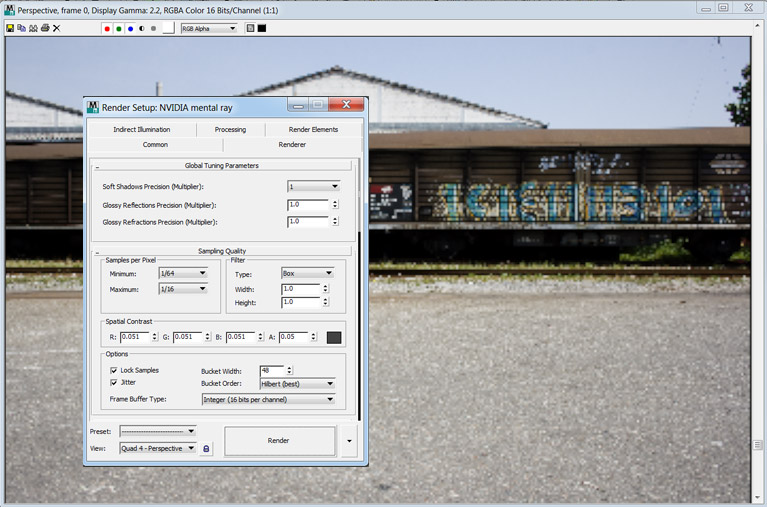Toggle the monochrome gray dot button
Screen dimensions: 767x507
(154, 29)
